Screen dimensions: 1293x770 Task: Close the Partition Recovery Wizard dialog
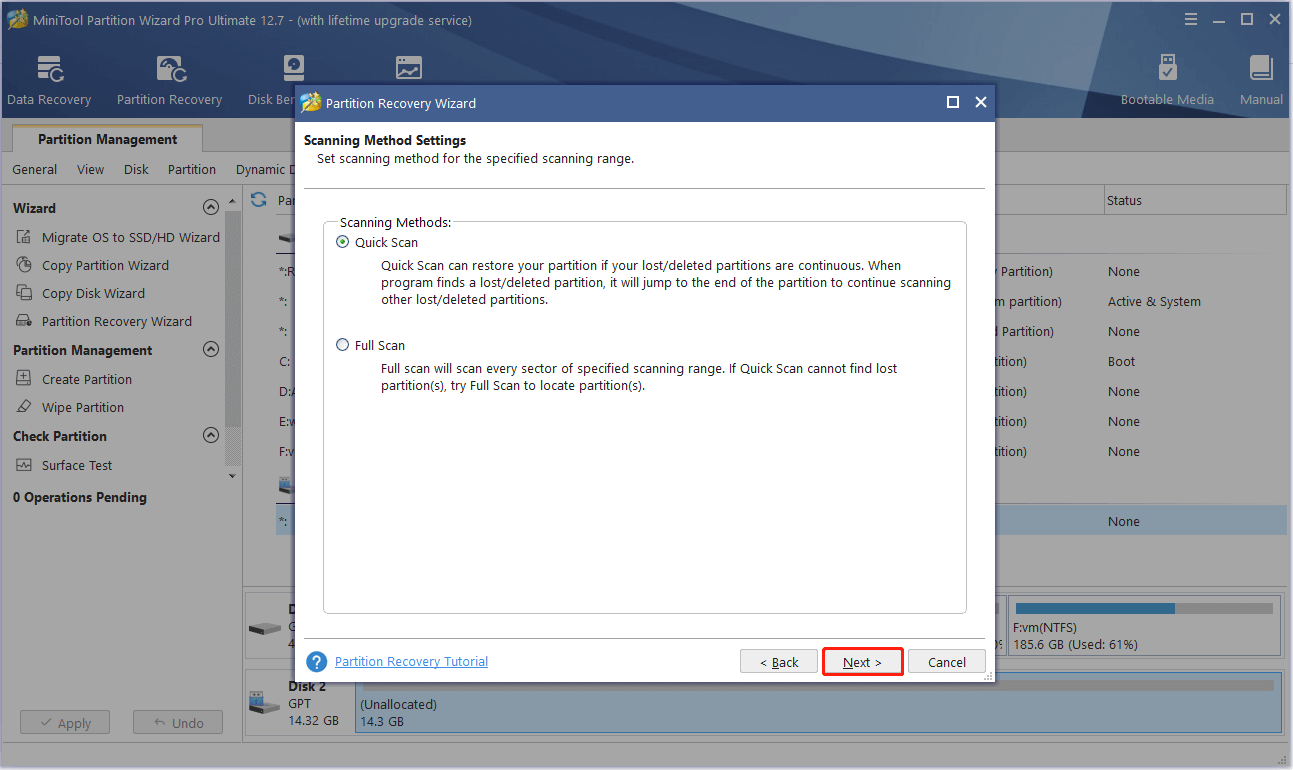coord(981,102)
